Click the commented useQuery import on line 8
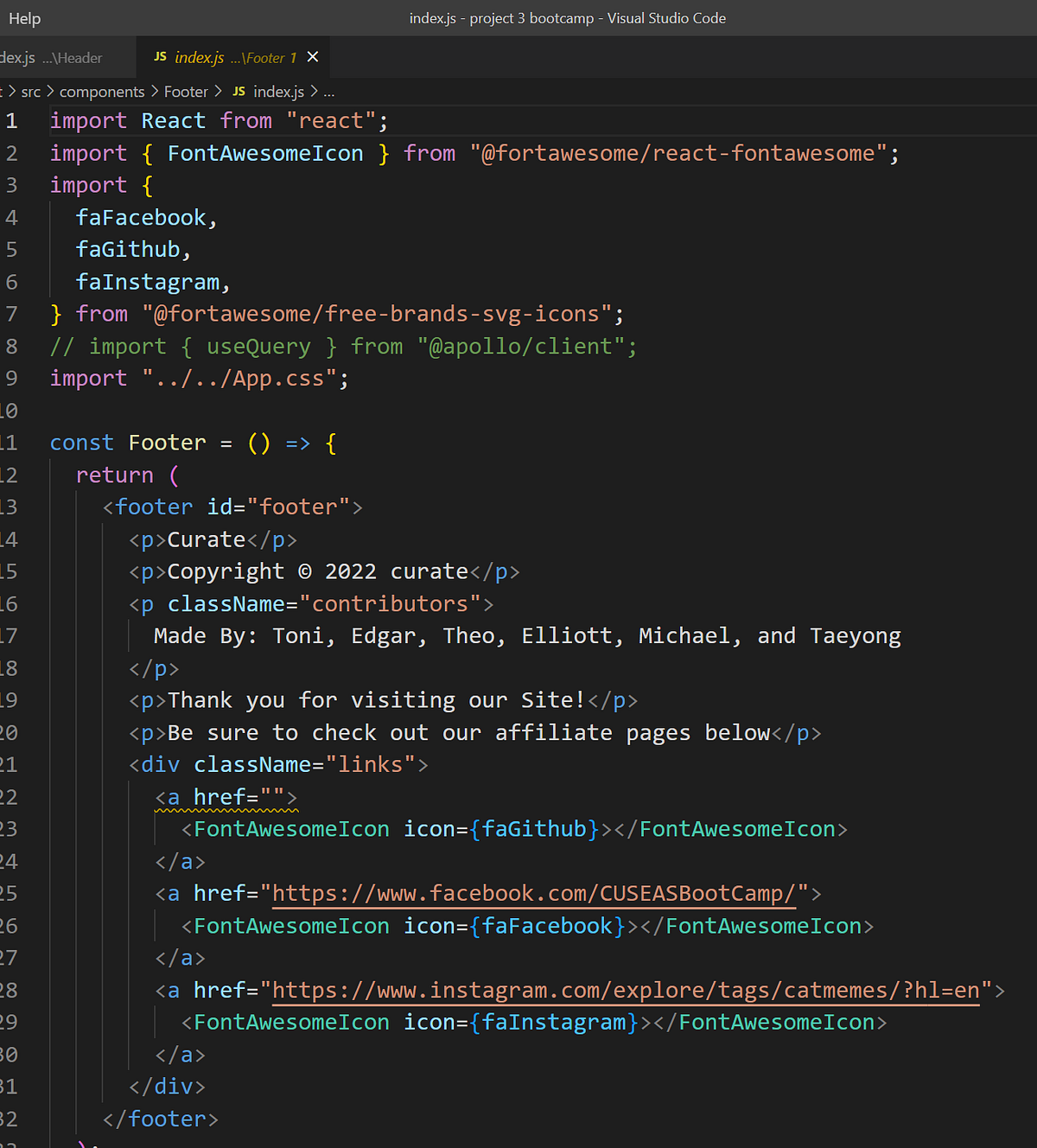 click(x=259, y=346)
